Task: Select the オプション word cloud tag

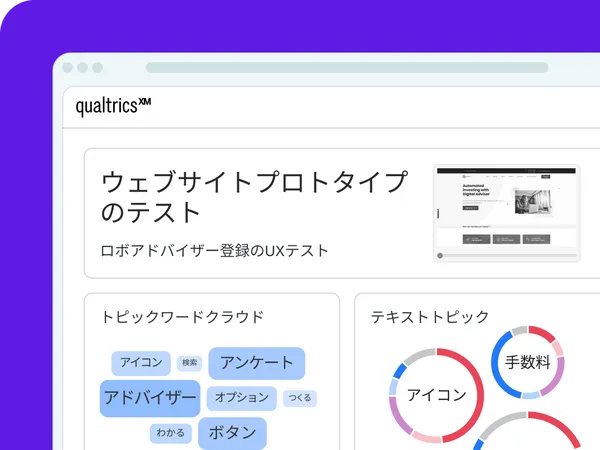Action: [242, 398]
